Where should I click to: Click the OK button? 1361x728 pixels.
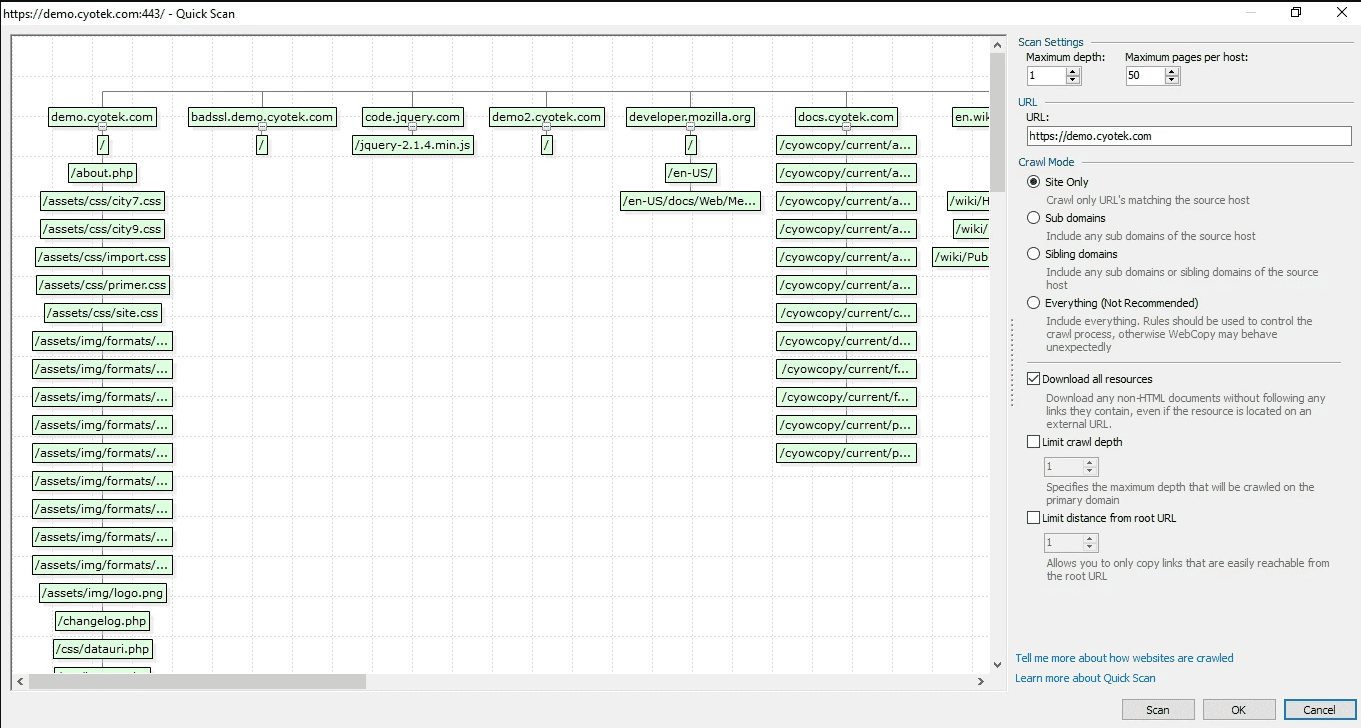1239,710
